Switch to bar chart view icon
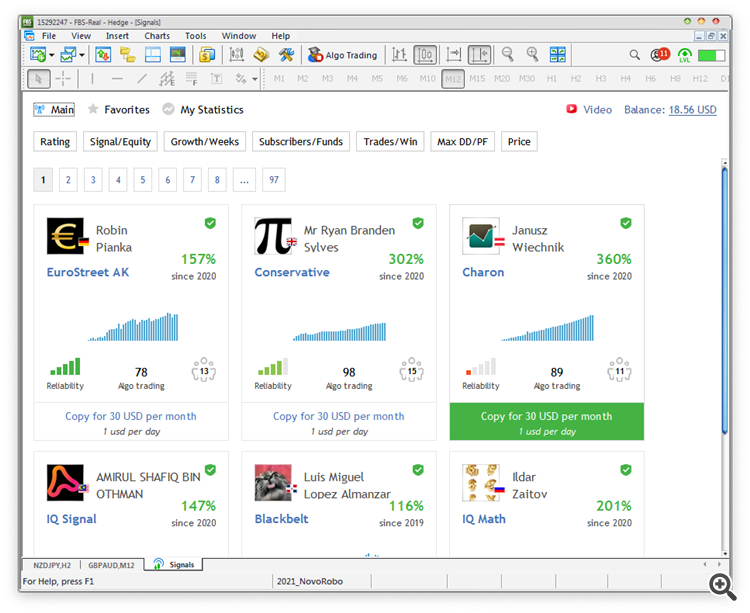Image resolution: width=750 pixels, height=613 pixels. (x=399, y=55)
